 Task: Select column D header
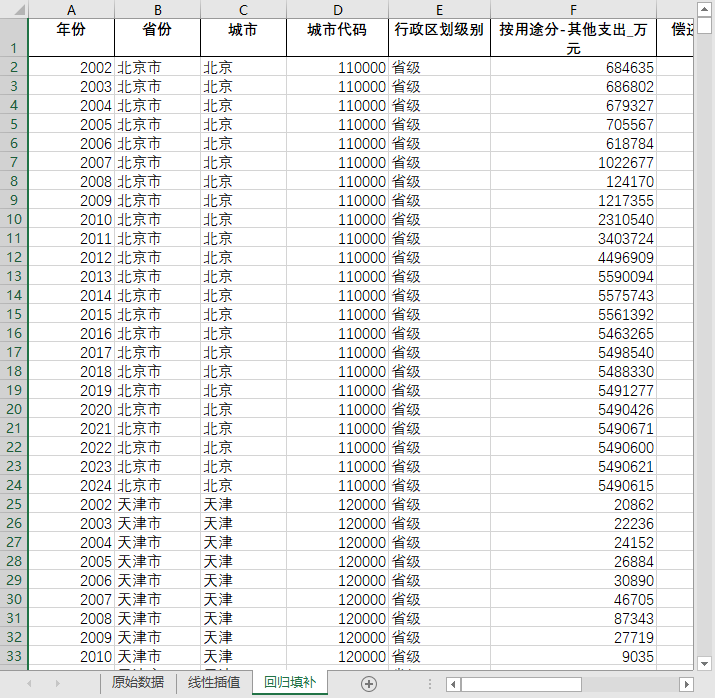click(337, 10)
